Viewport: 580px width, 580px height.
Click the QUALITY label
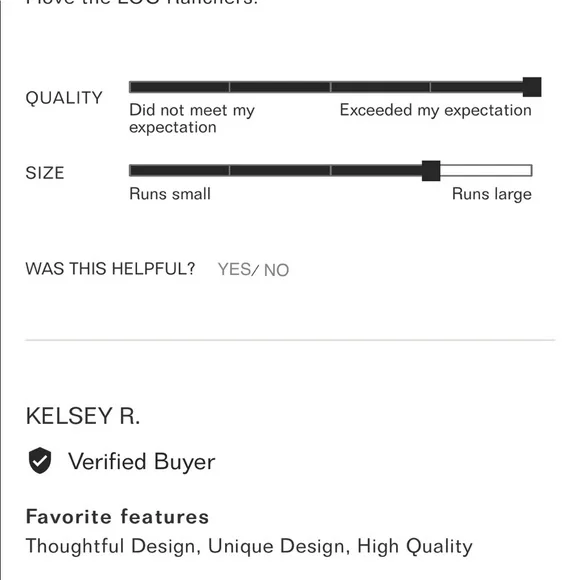click(64, 98)
